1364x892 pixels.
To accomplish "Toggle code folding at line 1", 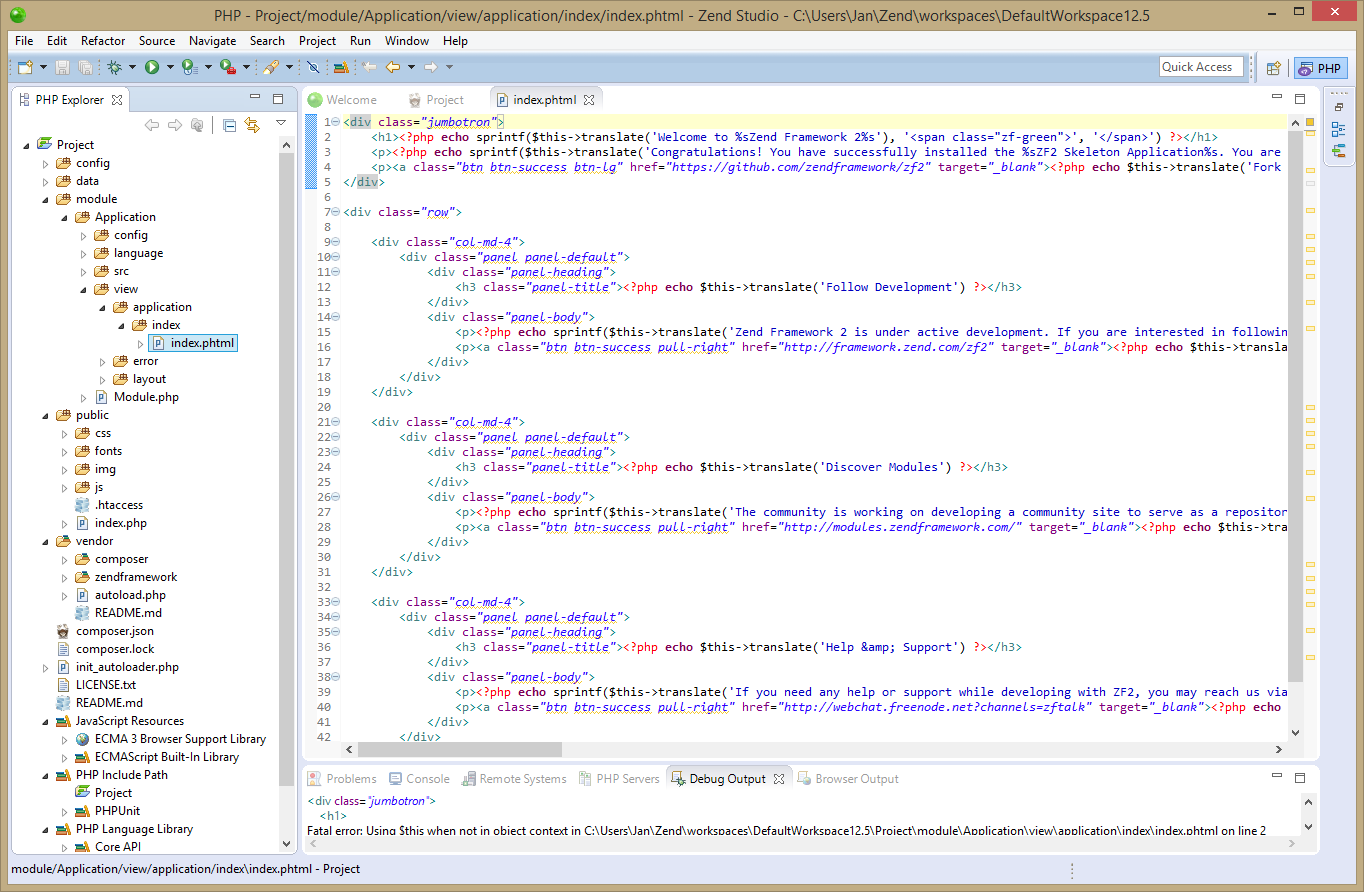I will coord(336,122).
